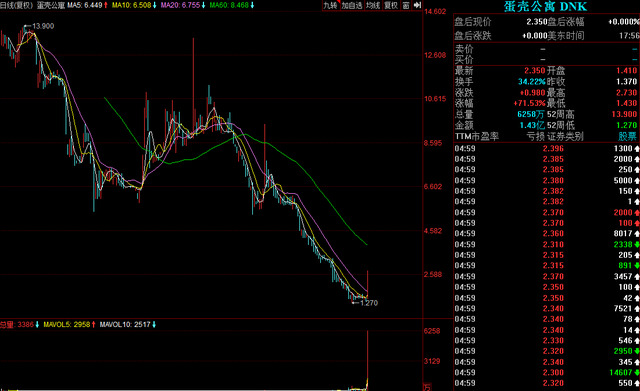Click the latest tall volume bar
Image resolution: width=640 pixels, height=391 pixels.
(x=367, y=360)
